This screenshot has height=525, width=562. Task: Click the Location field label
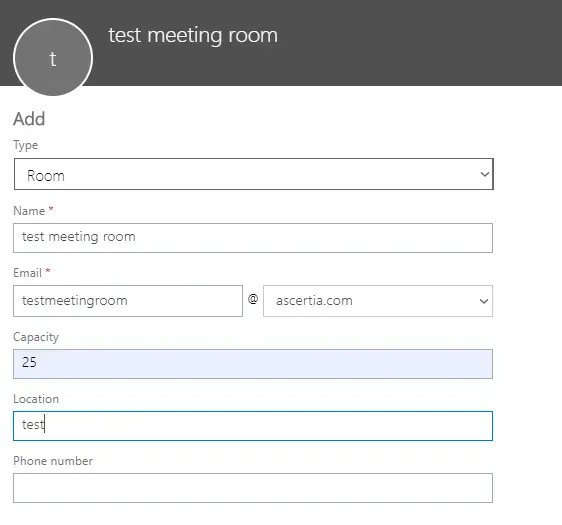(x=36, y=399)
